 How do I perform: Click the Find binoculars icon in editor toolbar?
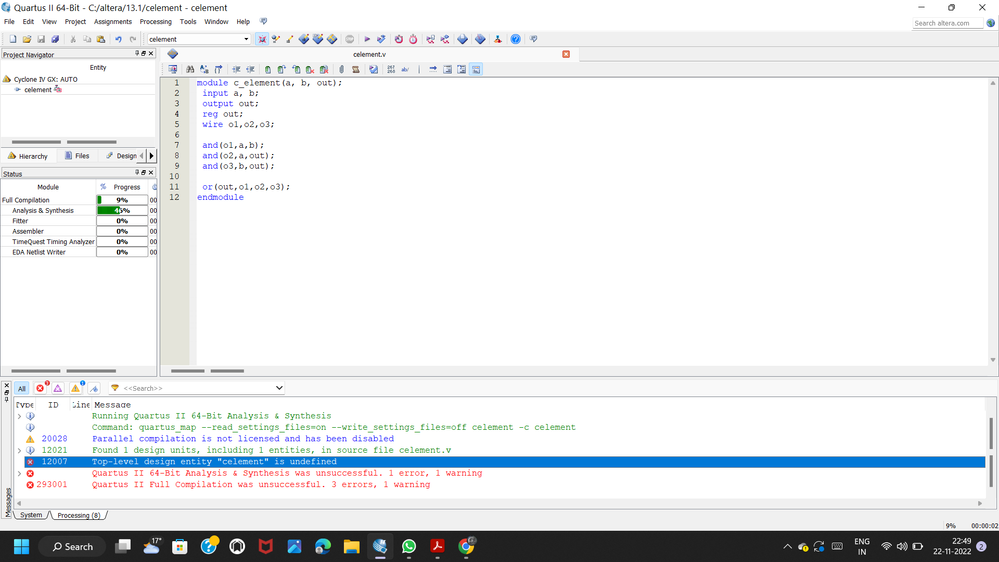coord(190,69)
